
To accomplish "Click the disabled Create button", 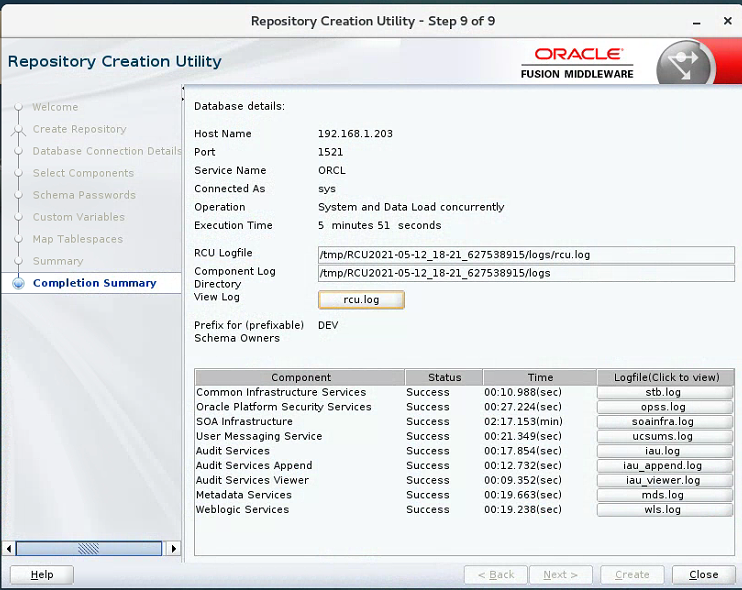I will point(632,575).
